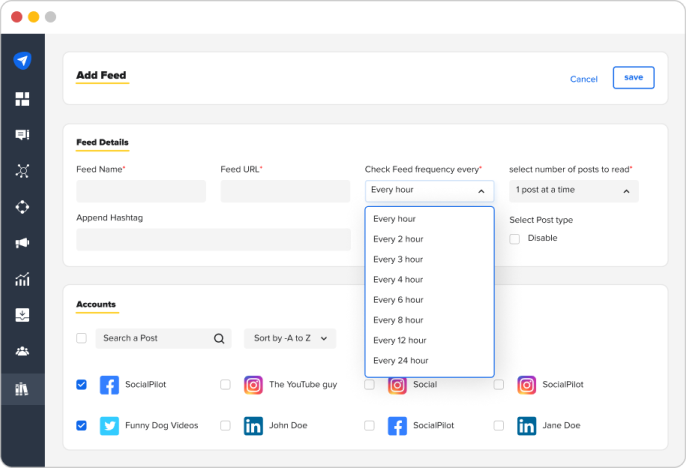Click the SocialPilot paper plane logo
Image resolution: width=686 pixels, height=468 pixels.
22,60
